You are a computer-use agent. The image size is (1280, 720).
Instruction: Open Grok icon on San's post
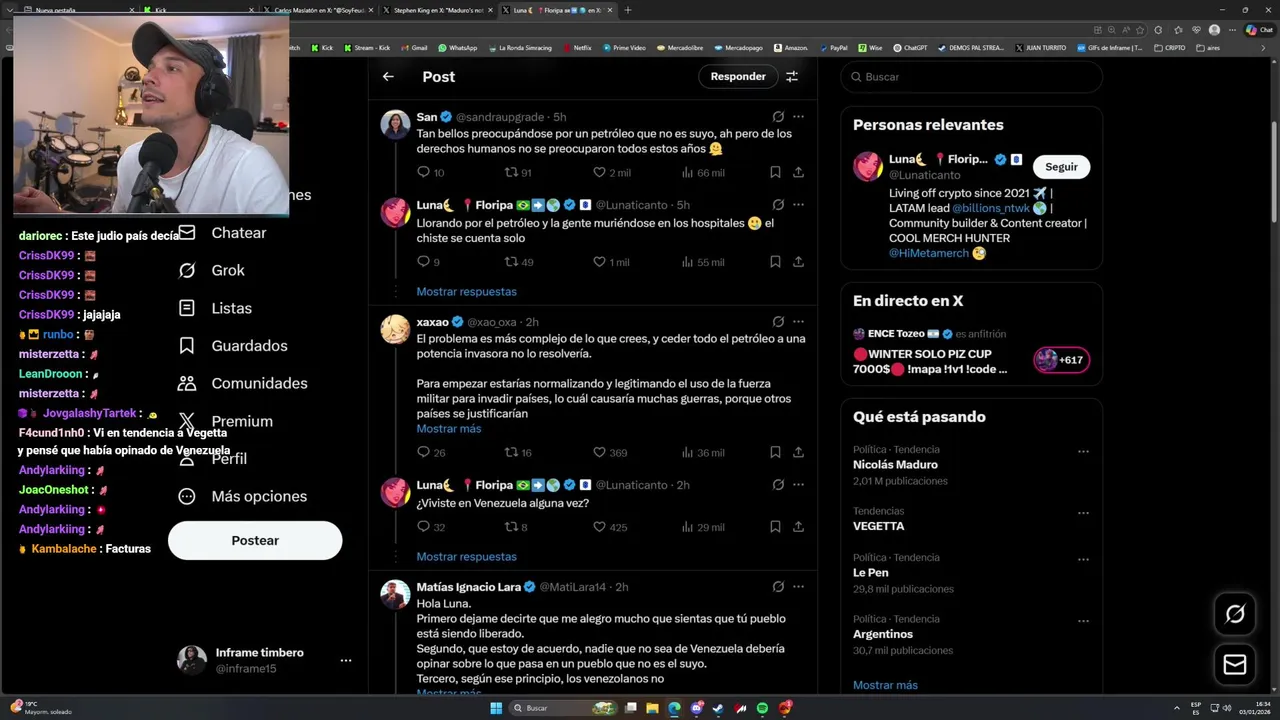tap(778, 116)
